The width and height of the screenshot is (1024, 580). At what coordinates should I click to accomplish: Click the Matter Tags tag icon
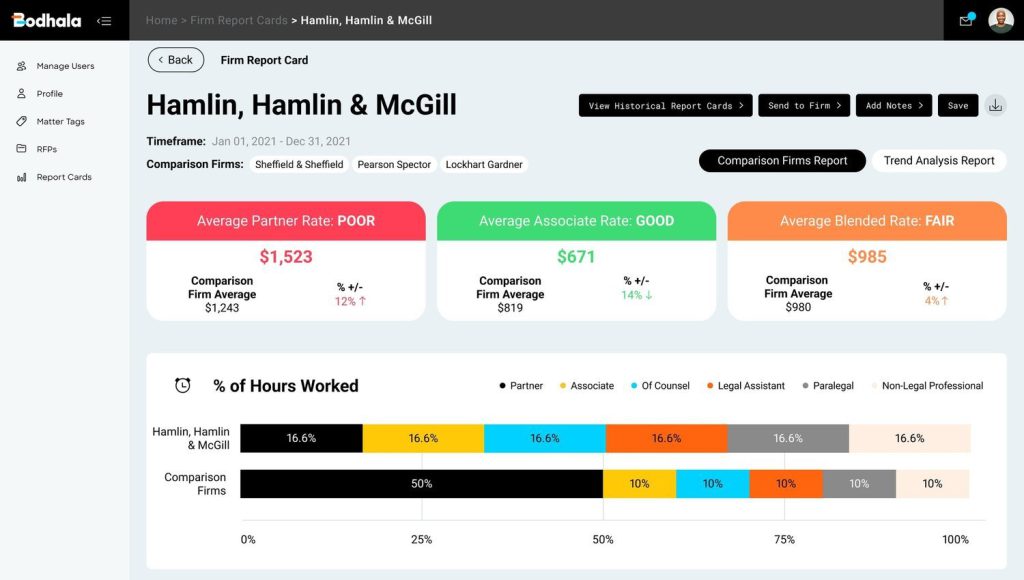(x=22, y=121)
